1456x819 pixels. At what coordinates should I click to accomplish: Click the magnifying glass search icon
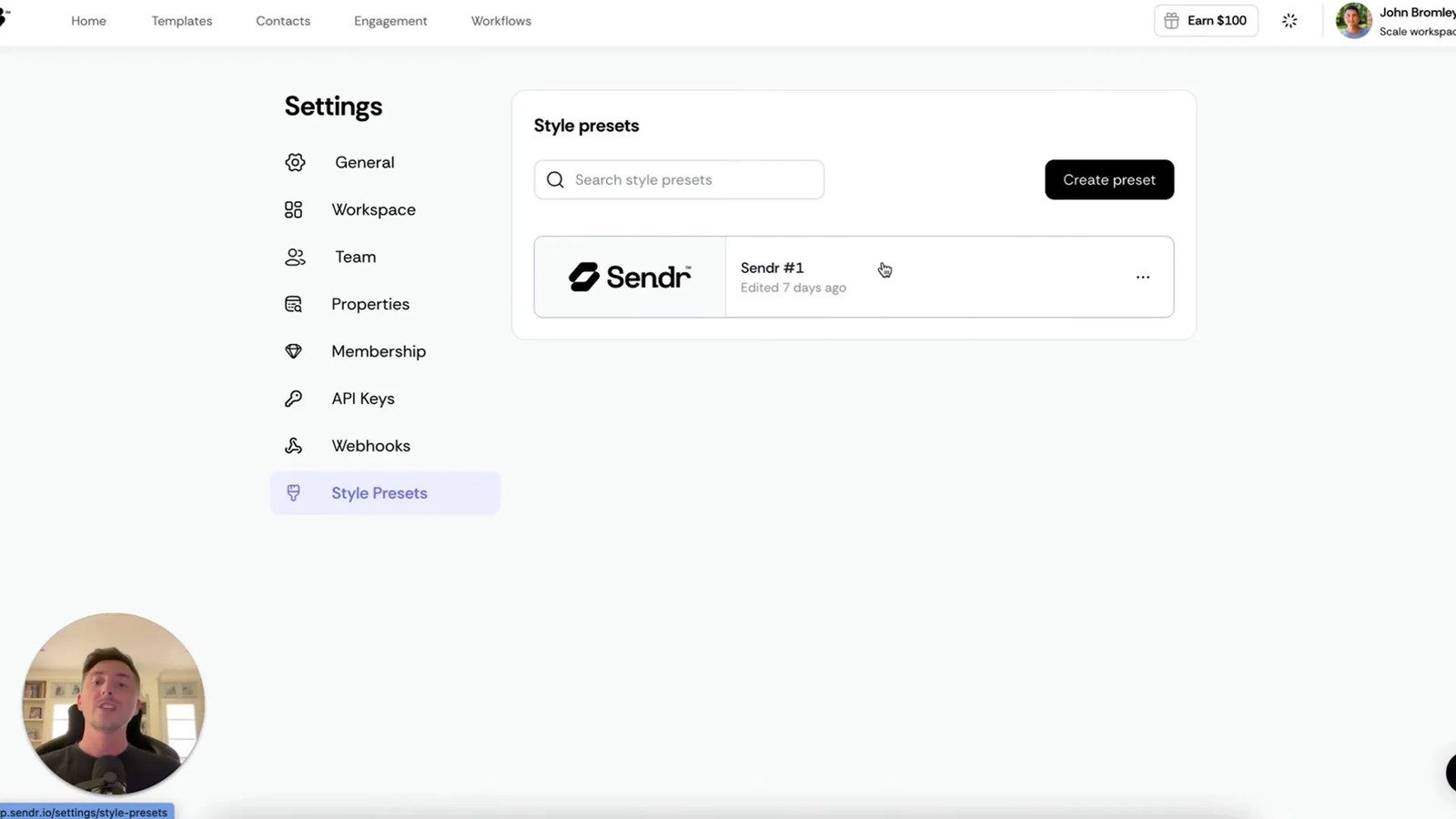tap(555, 179)
